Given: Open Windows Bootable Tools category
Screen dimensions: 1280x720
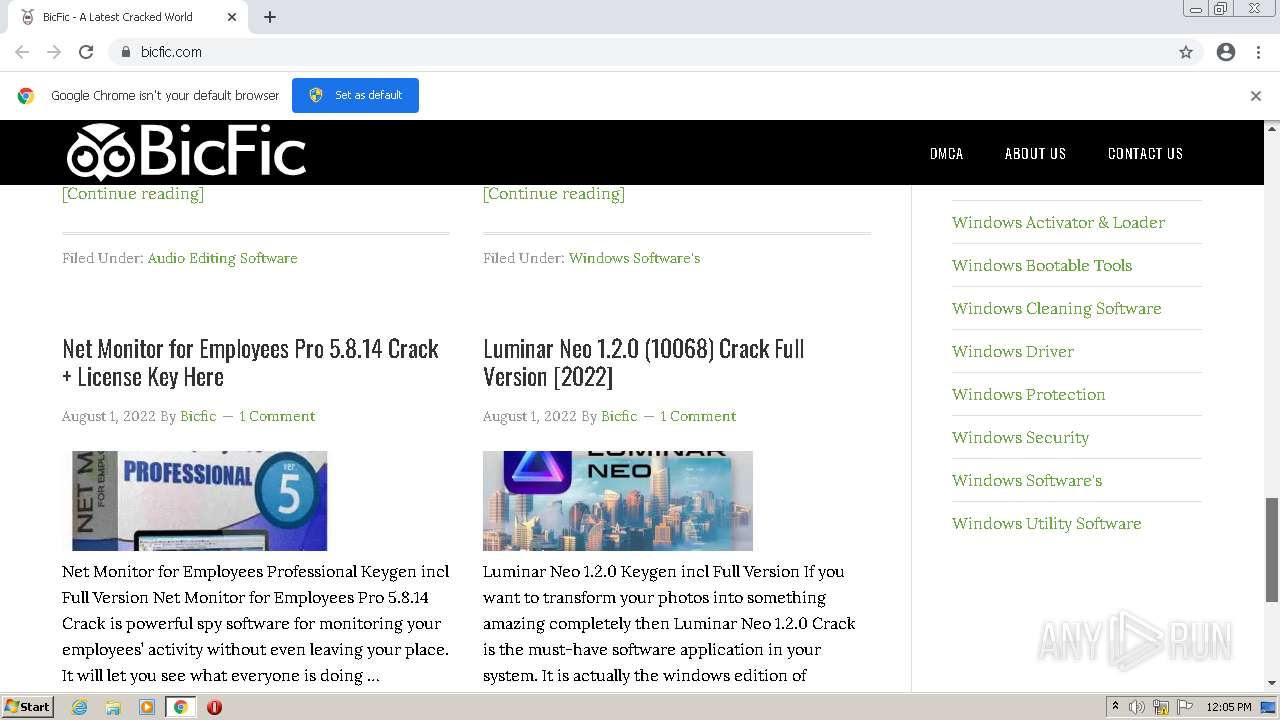Looking at the screenshot, I should (1042, 265).
